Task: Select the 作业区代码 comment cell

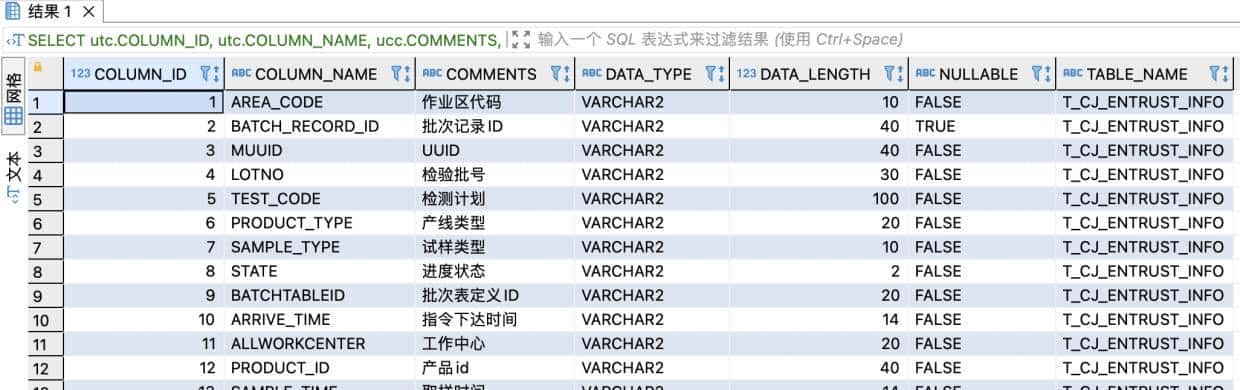Action: coord(495,102)
